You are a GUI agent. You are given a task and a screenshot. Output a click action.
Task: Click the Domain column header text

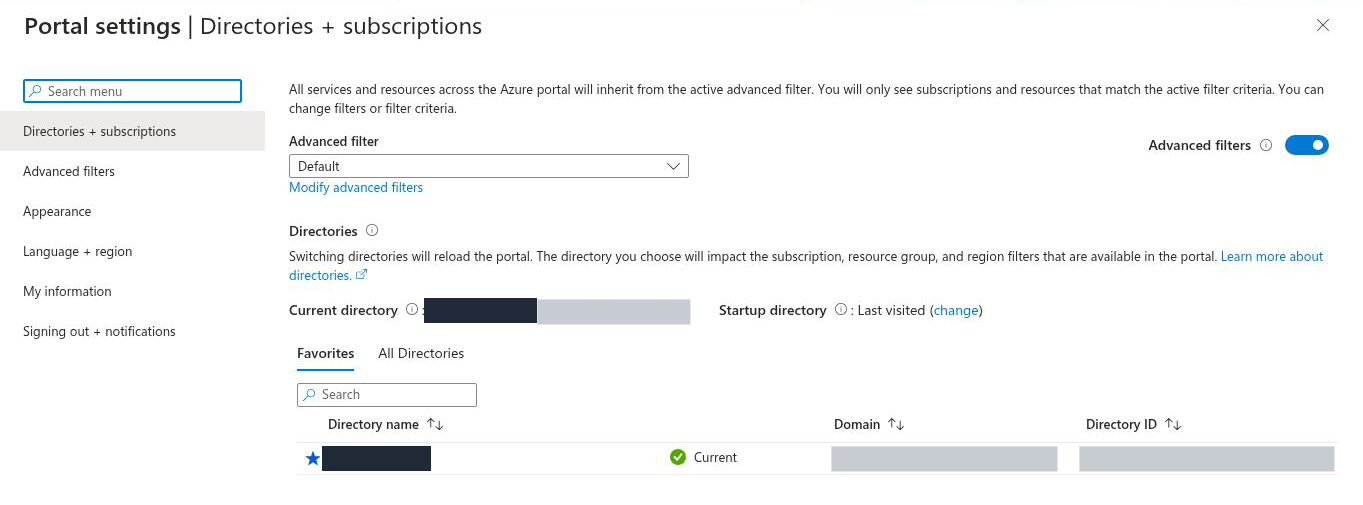pyautogui.click(x=857, y=424)
